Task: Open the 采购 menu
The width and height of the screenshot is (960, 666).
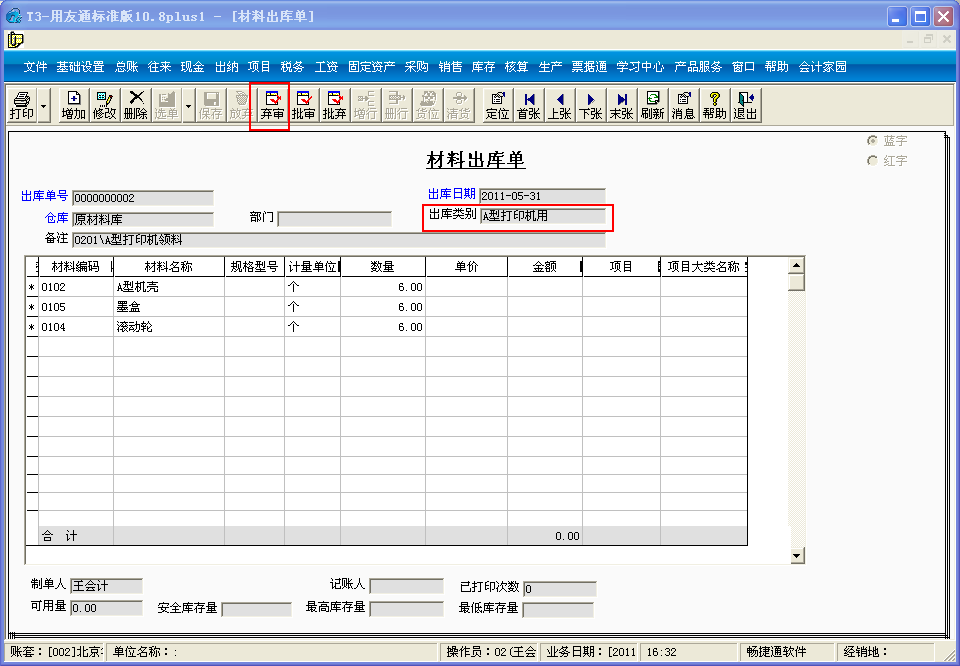Action: tap(416, 67)
